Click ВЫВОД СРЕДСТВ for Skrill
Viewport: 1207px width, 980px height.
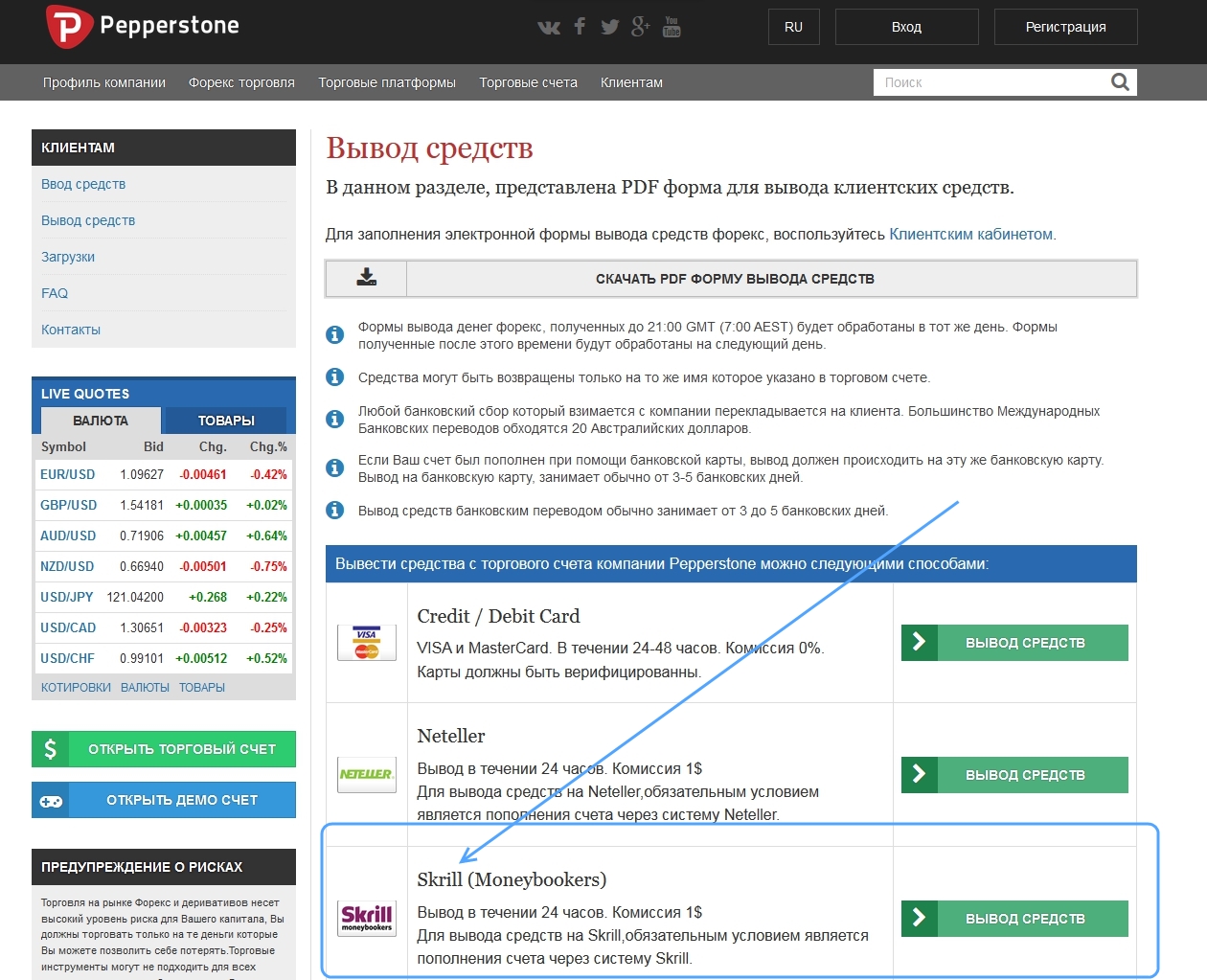click(1014, 918)
